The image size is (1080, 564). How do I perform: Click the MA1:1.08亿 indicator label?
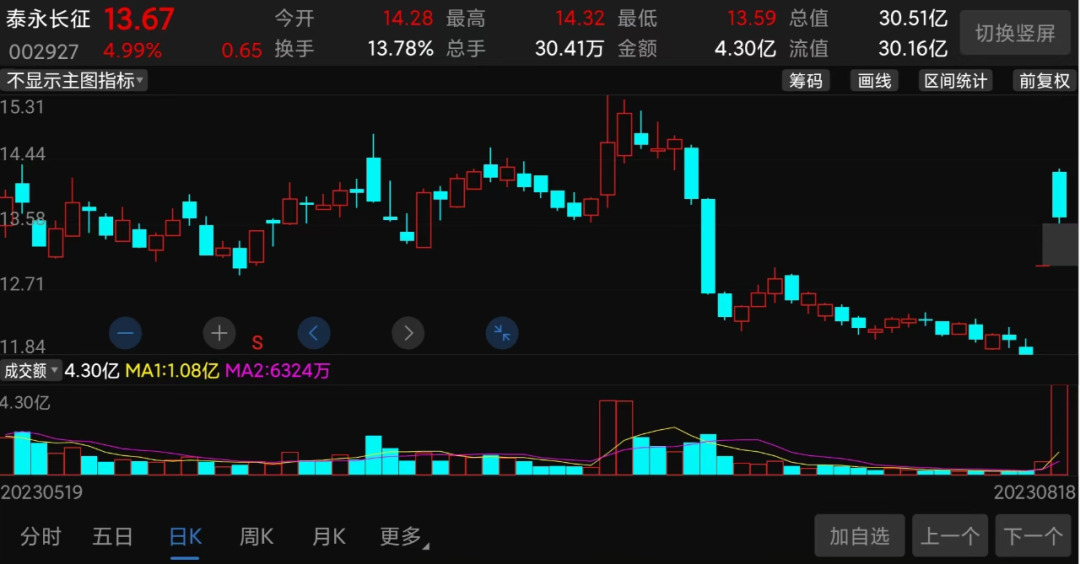pos(172,370)
